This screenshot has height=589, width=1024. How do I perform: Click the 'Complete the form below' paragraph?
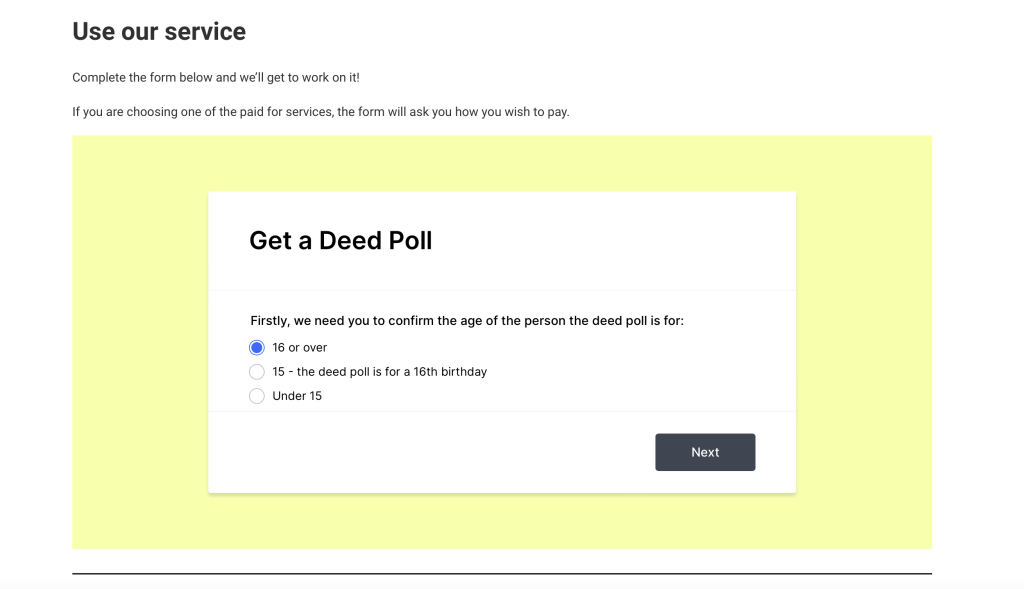(x=215, y=78)
